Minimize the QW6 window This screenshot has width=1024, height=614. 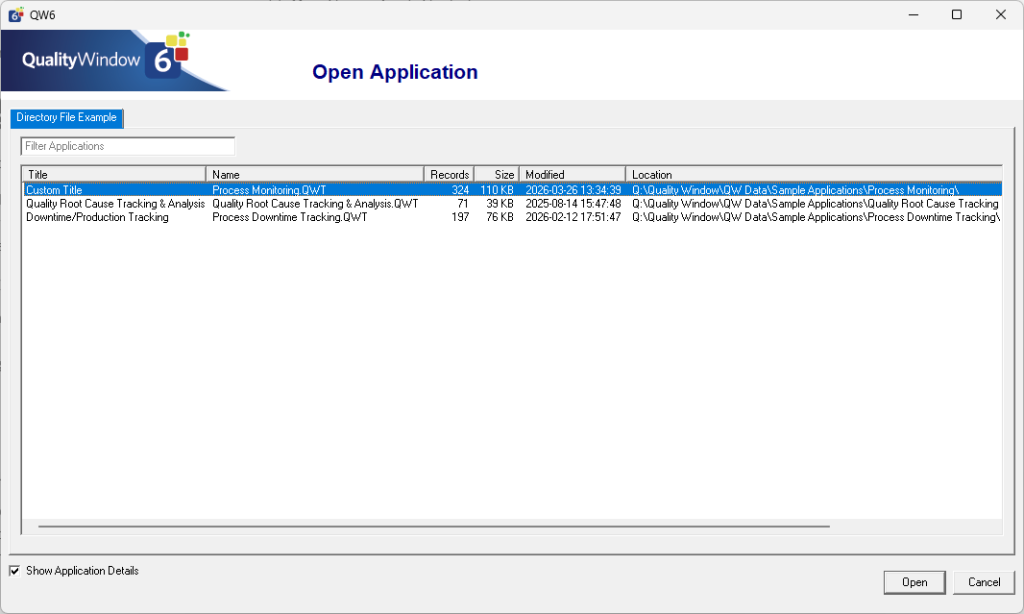[913, 14]
